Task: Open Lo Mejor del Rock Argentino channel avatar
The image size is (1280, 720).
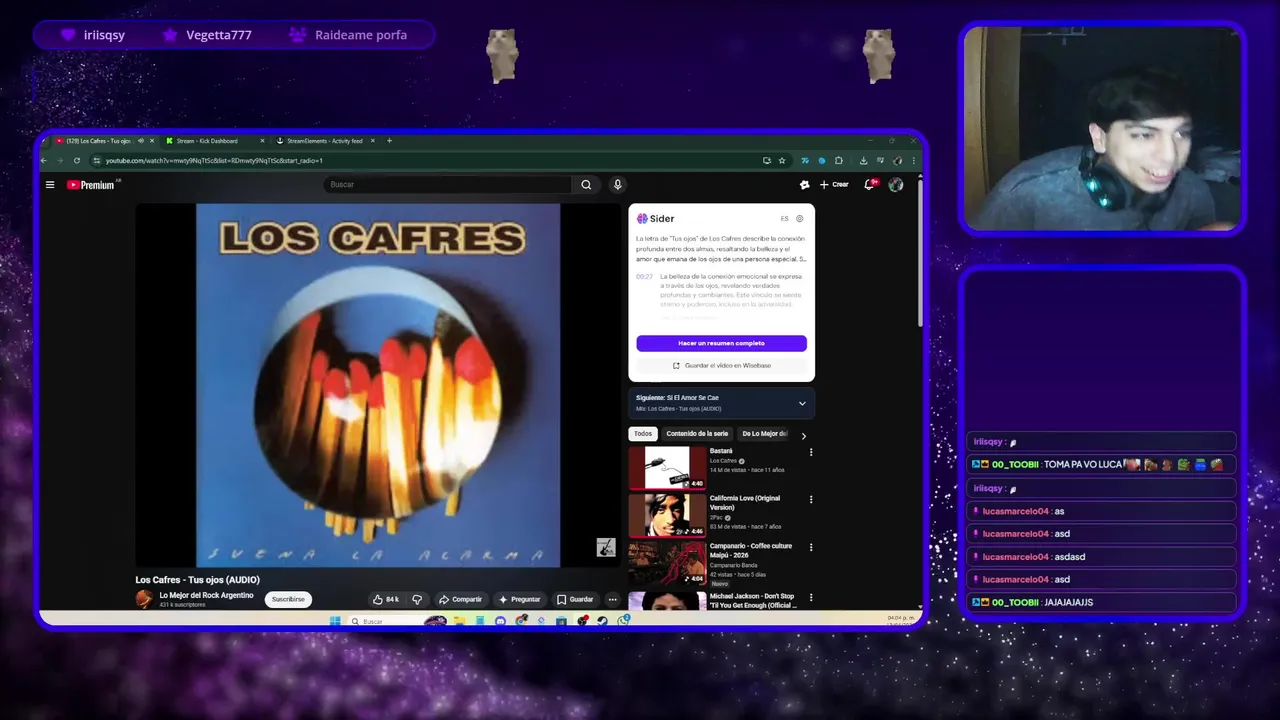Action: tap(145, 599)
